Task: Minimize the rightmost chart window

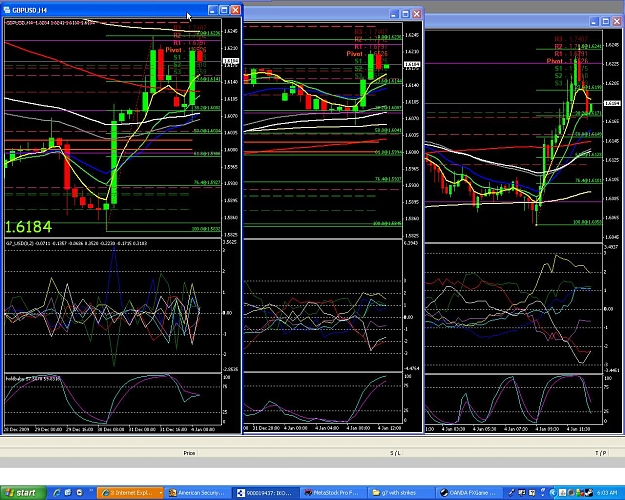Action: pyautogui.click(x=594, y=22)
